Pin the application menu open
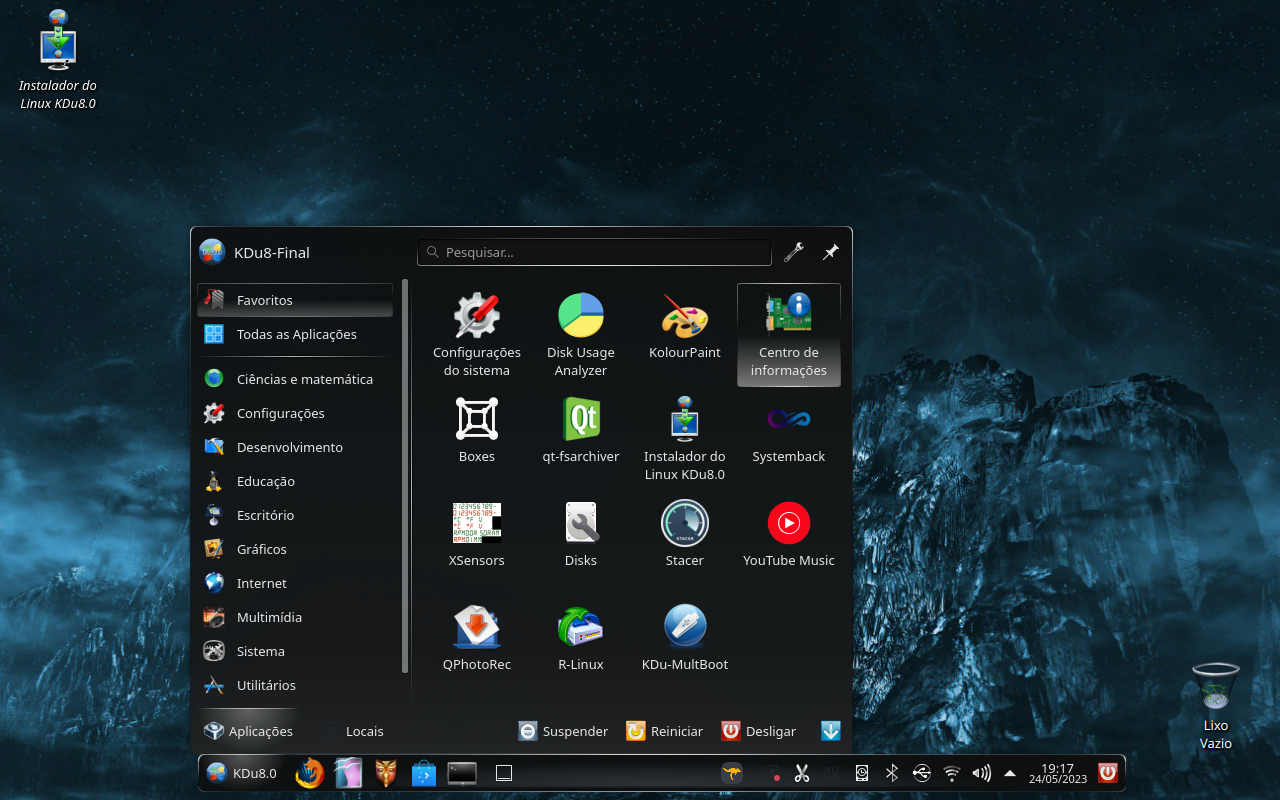The image size is (1280, 800). pyautogui.click(x=831, y=252)
